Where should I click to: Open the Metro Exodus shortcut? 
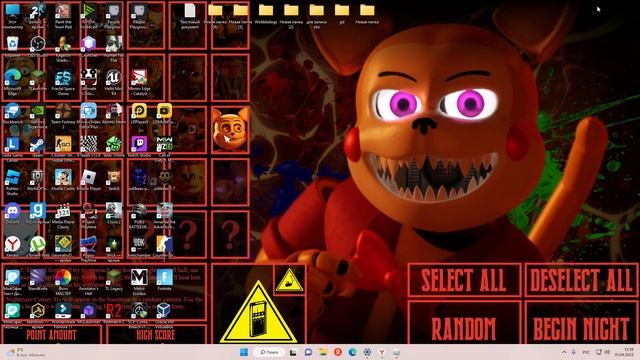pyautogui.click(x=139, y=278)
